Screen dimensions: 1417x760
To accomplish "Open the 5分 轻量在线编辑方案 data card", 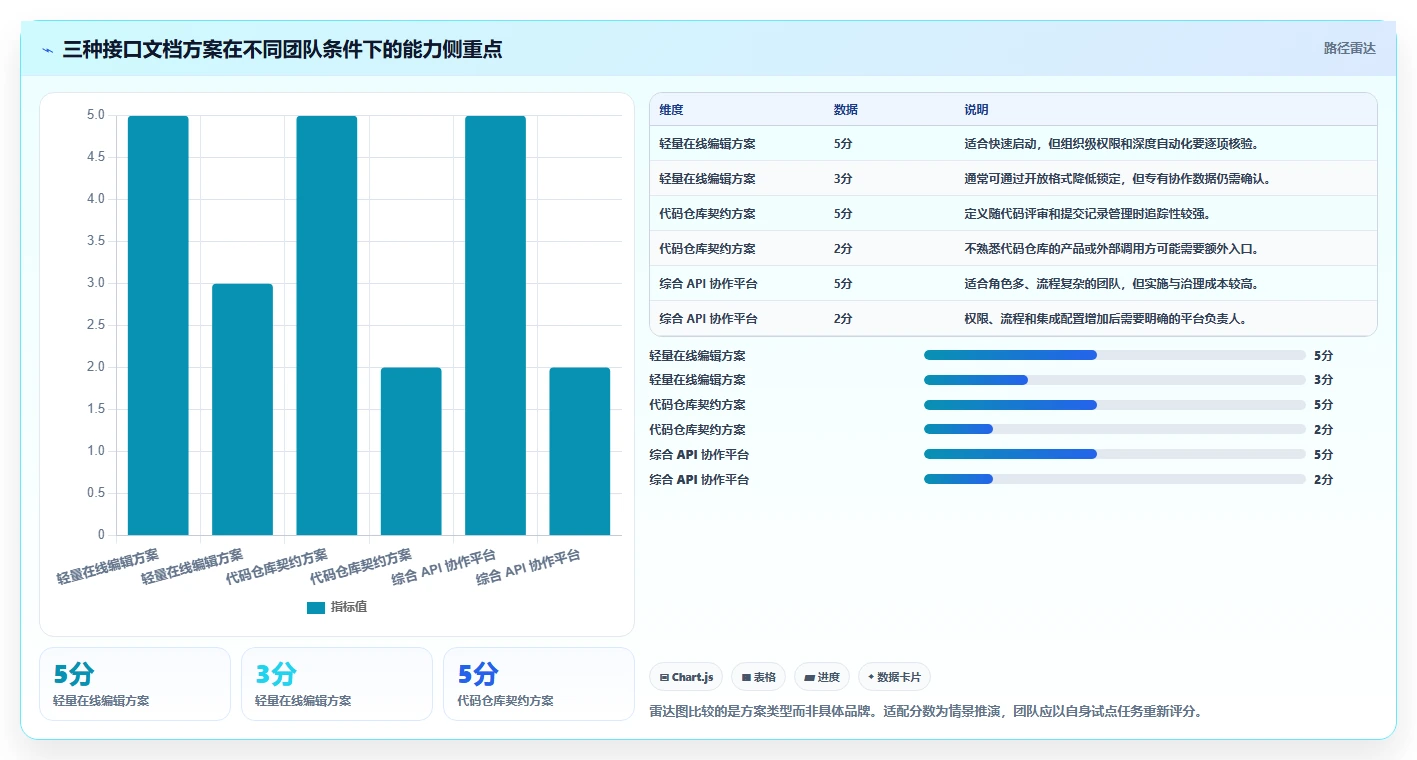I will [x=135, y=684].
